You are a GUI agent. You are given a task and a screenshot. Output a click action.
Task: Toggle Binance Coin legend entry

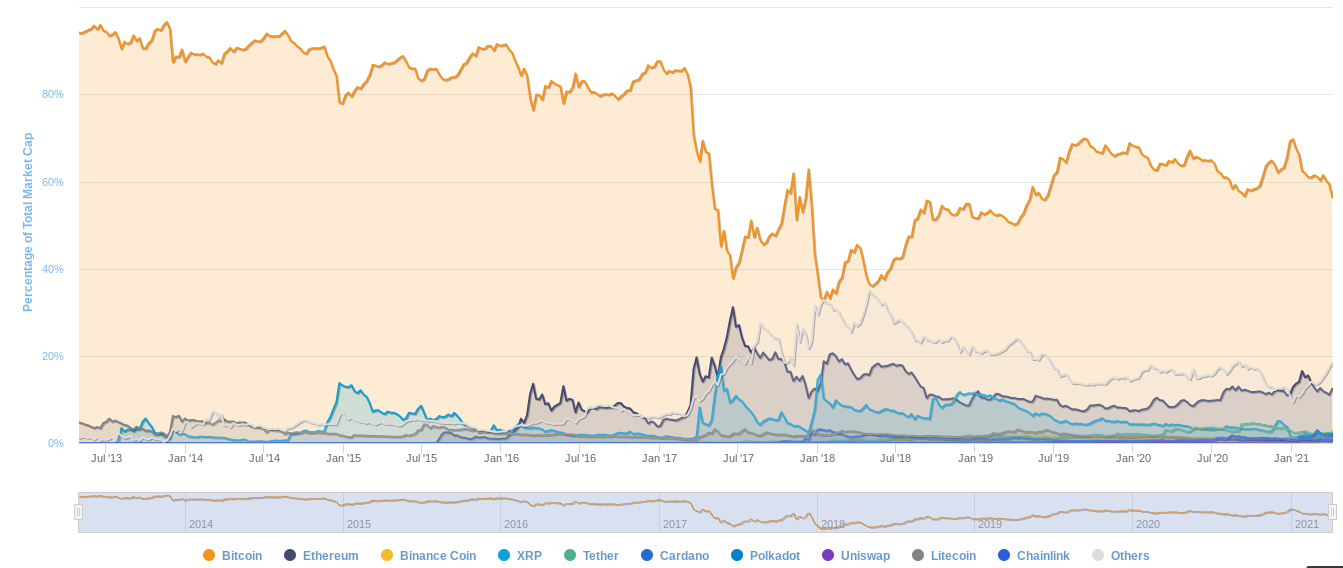click(x=428, y=556)
